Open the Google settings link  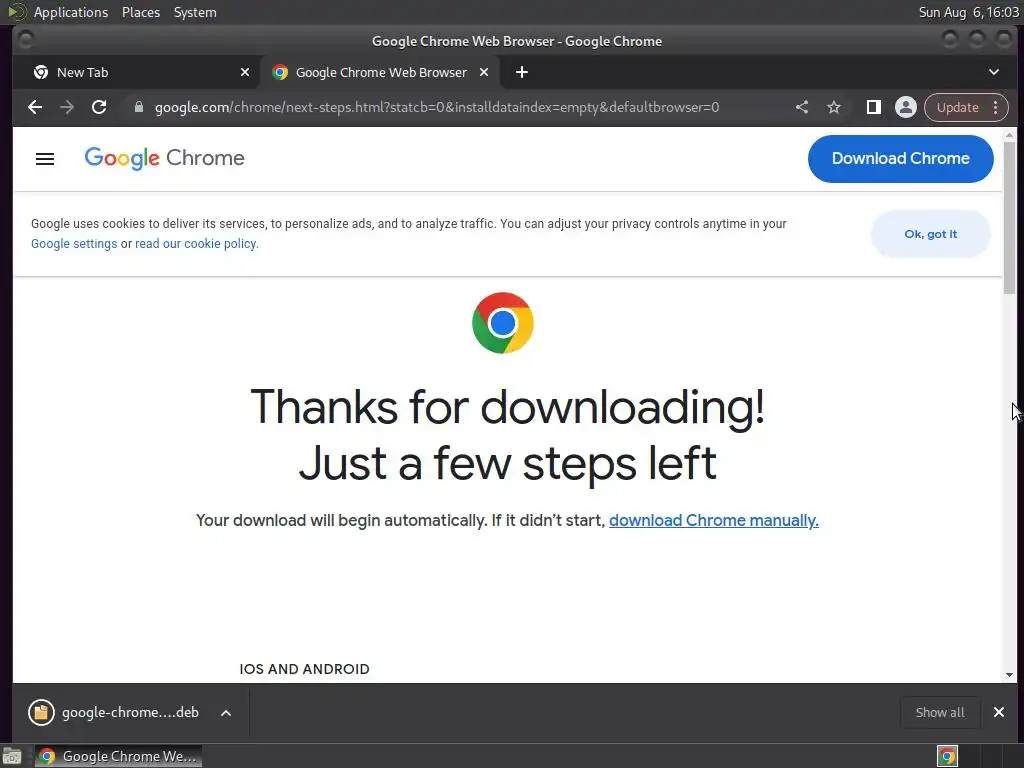click(74, 244)
